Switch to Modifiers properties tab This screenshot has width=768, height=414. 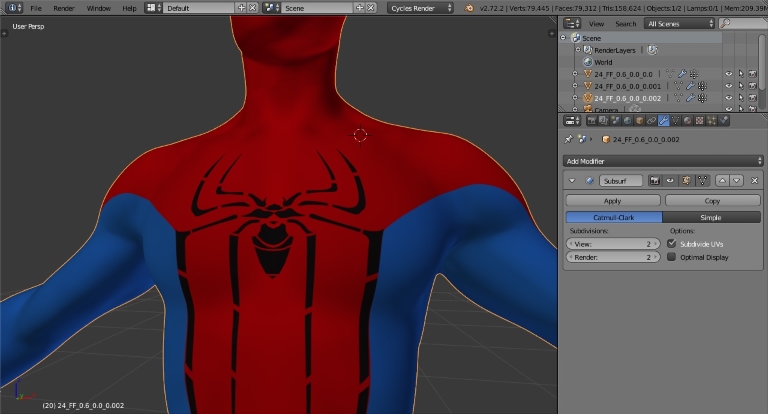click(663, 120)
